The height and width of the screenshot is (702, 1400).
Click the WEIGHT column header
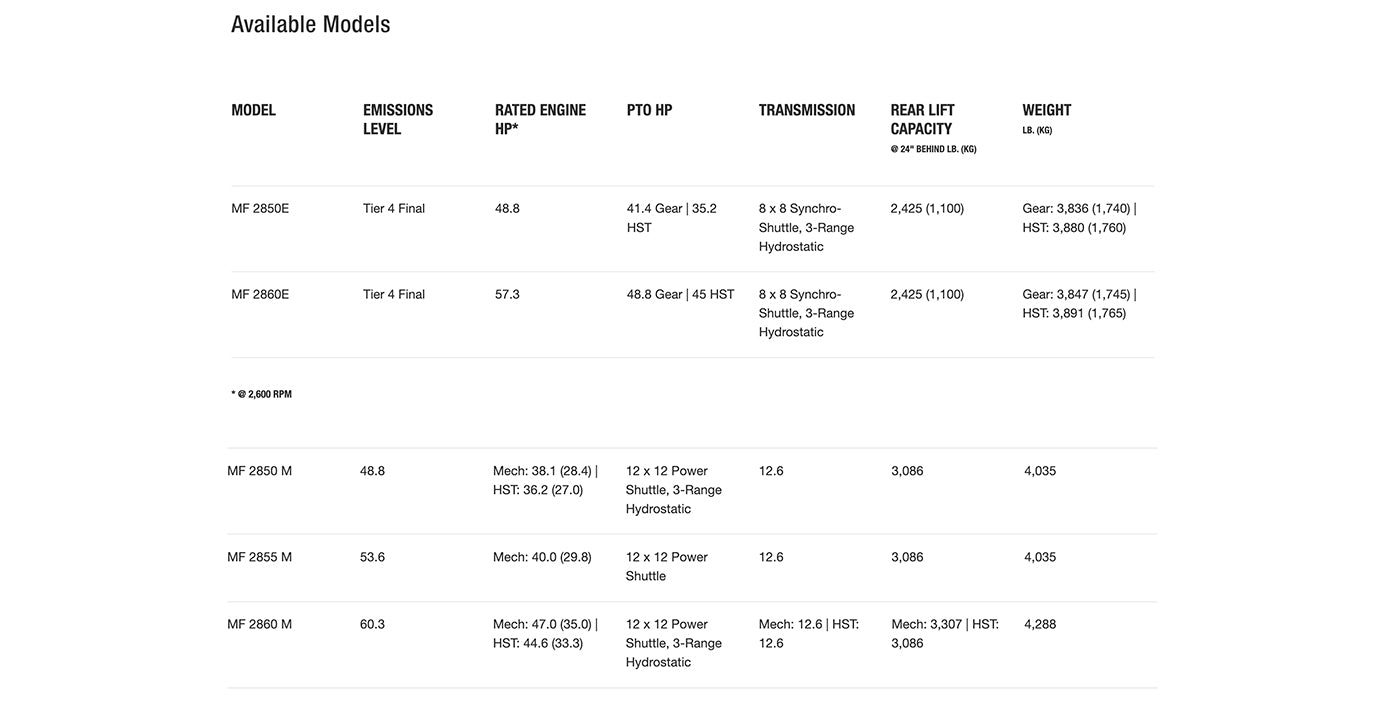point(1046,110)
